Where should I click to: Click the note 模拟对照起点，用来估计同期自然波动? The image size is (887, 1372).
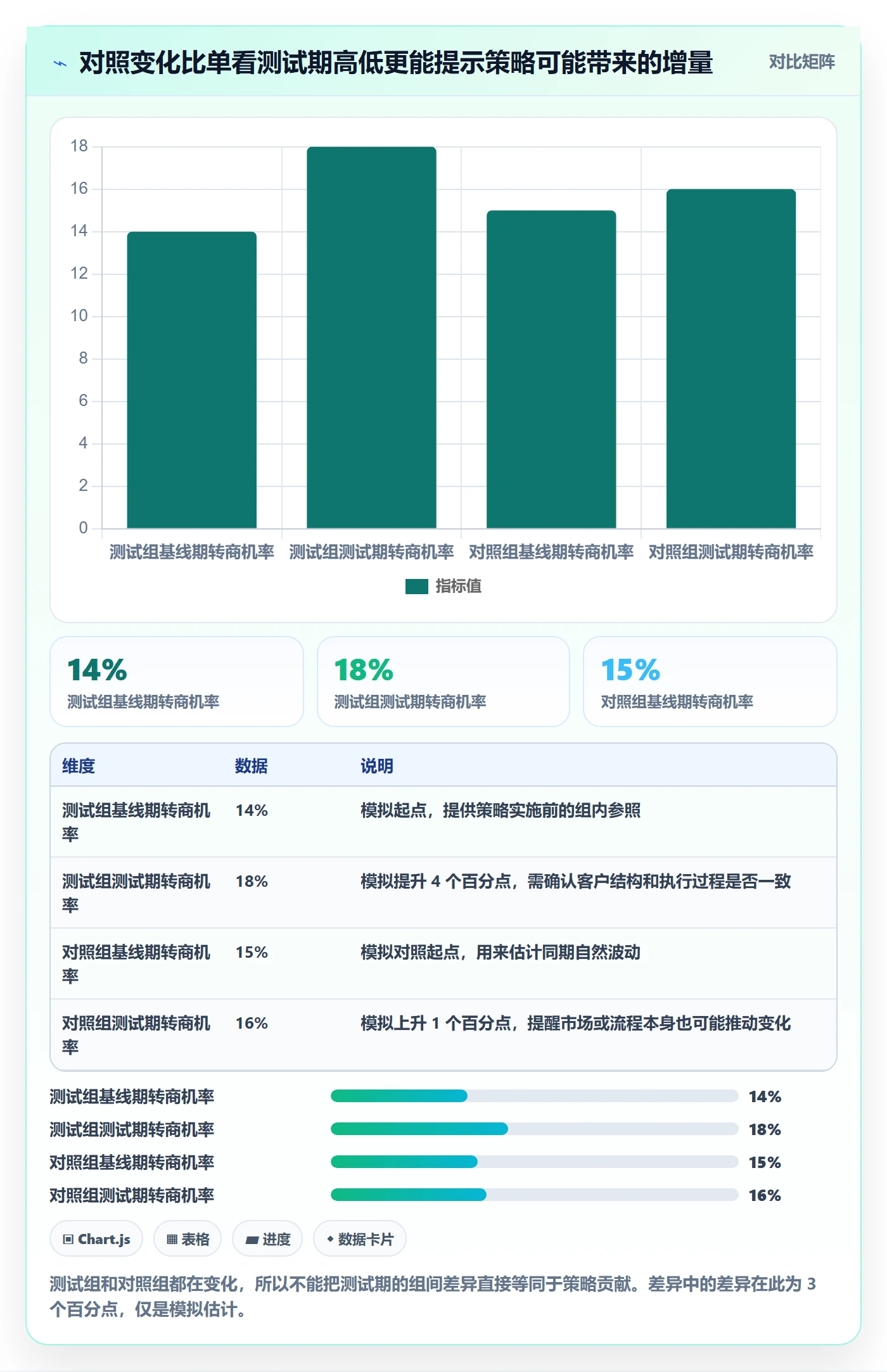[x=501, y=952]
